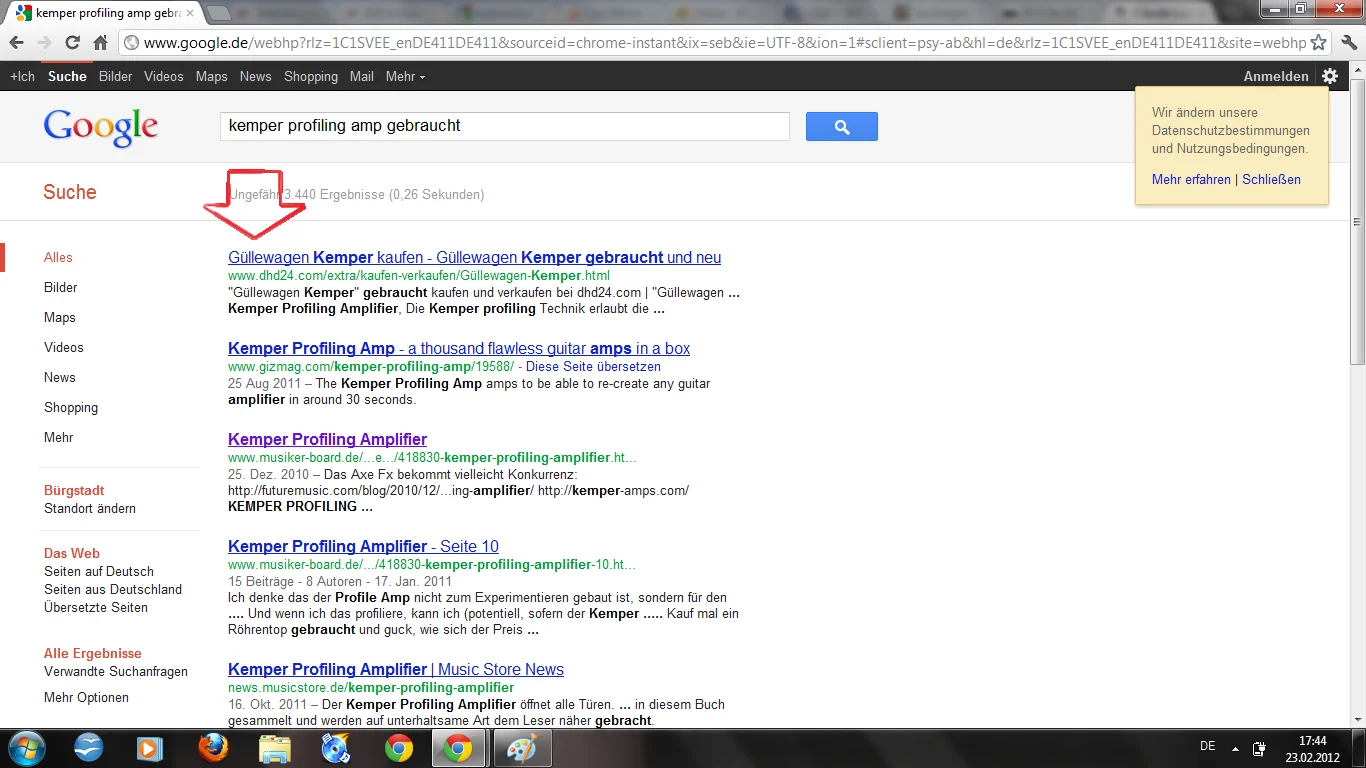Dismiss the privacy notice with Schließen
1366x768 pixels.
point(1272,179)
